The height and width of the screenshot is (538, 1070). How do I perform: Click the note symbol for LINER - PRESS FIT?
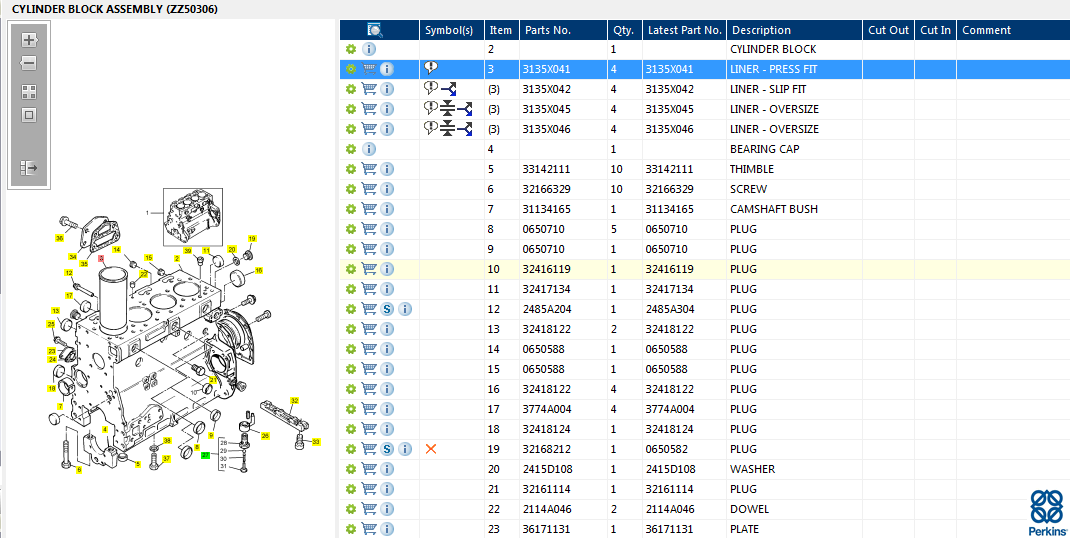point(431,69)
